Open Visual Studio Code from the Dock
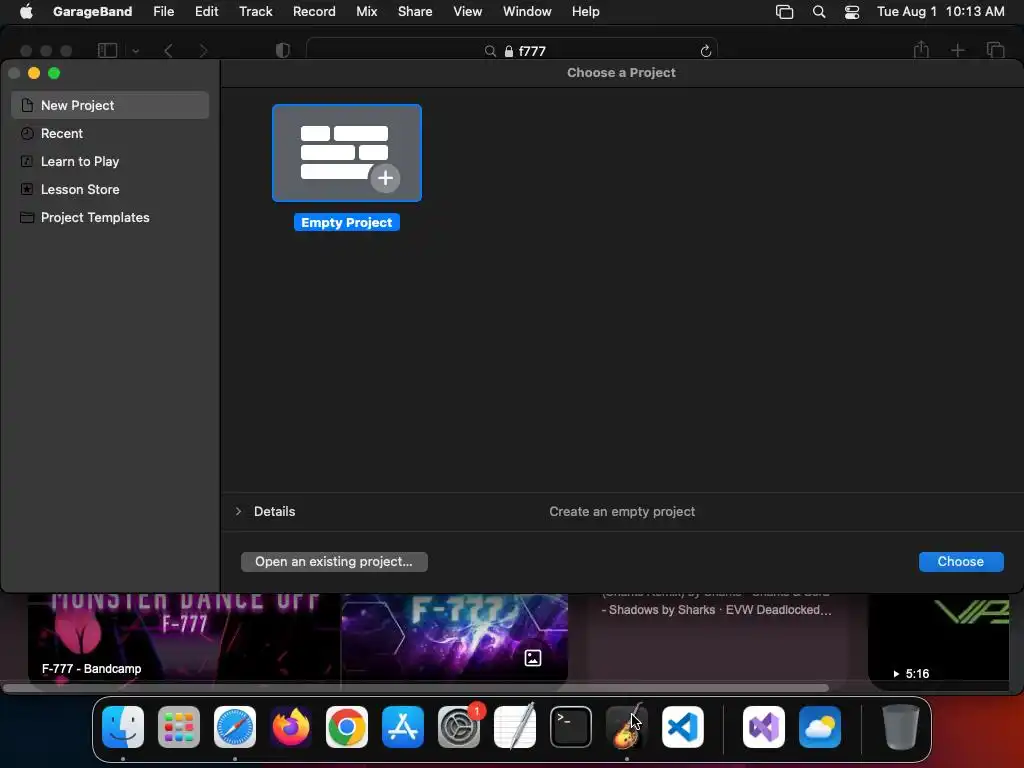Image resolution: width=1024 pixels, height=768 pixels. pos(682,727)
